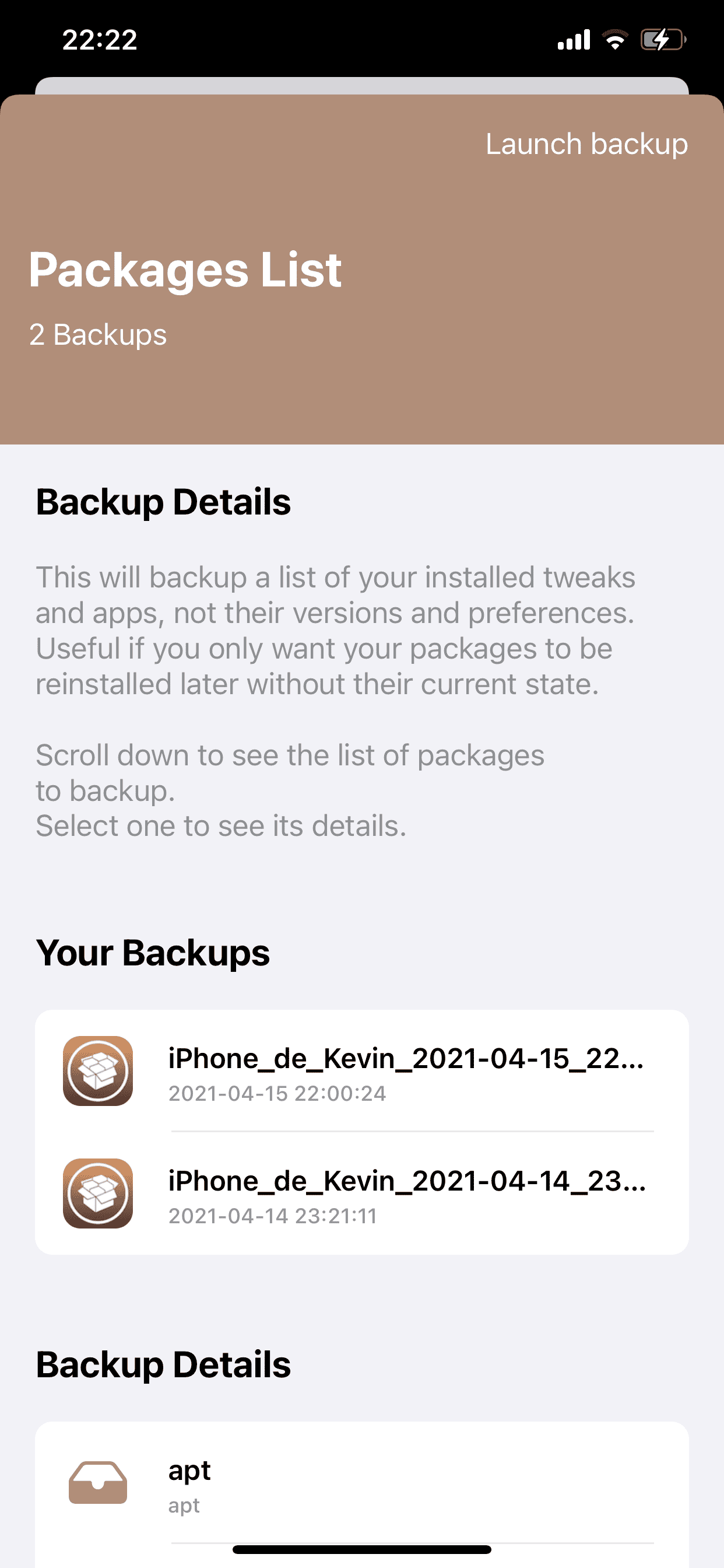Tap the first Backup Details heading
Image resolution: width=724 pixels, height=1568 pixels.
(x=163, y=502)
